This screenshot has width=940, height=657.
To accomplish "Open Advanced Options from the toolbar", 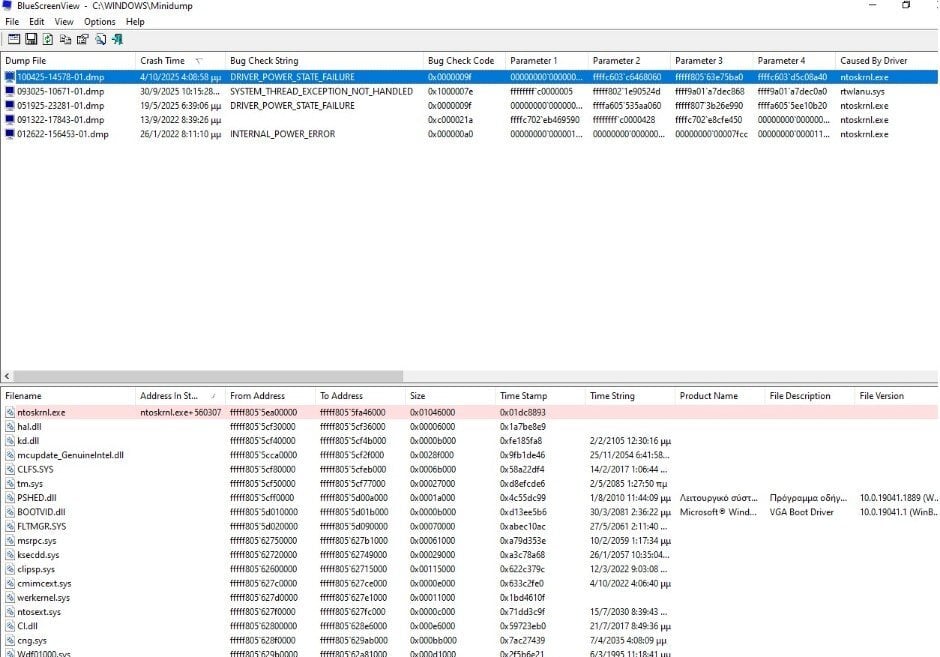I will 14,39.
